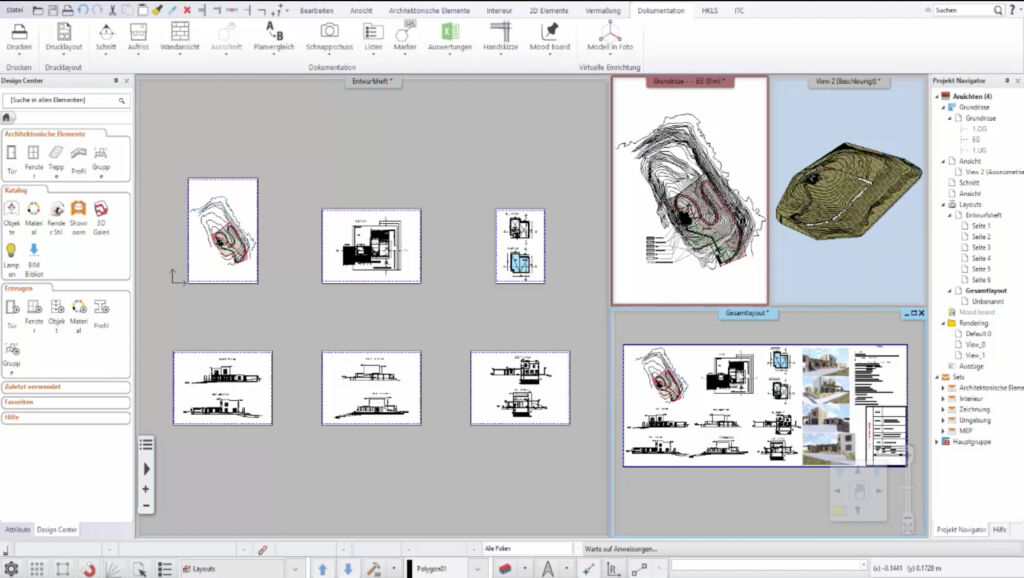Click the play arrow in viewport side toolbar
The width and height of the screenshot is (1024, 578).
tap(146, 468)
